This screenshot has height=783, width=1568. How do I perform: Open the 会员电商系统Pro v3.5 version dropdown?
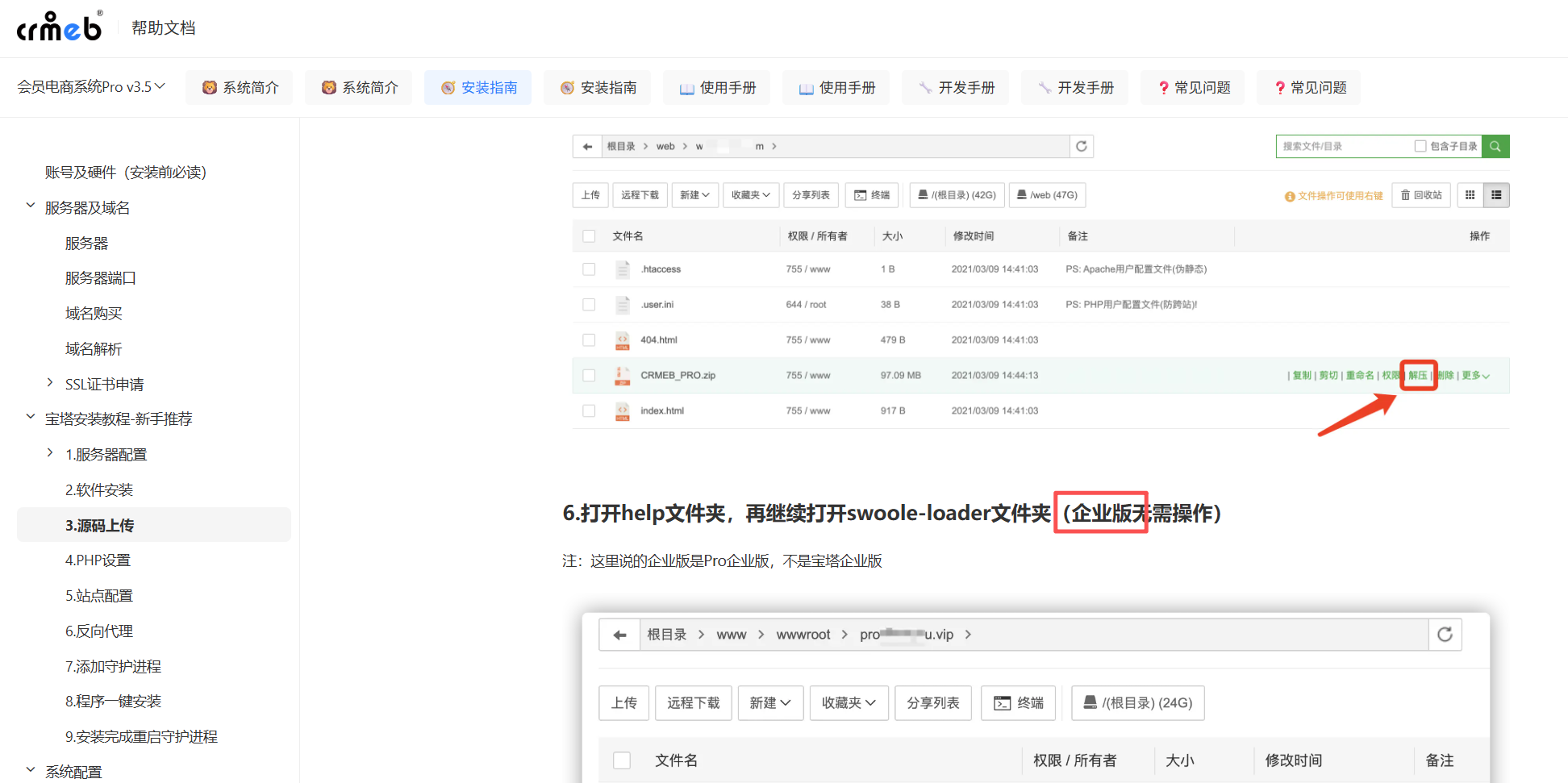pos(91,87)
